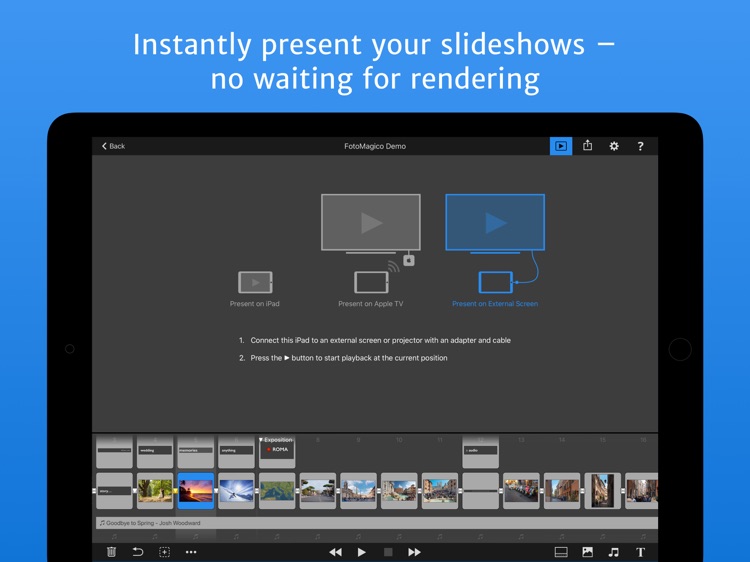Open the share/export icon in top bar
Image resolution: width=750 pixels, height=562 pixels.
587,145
